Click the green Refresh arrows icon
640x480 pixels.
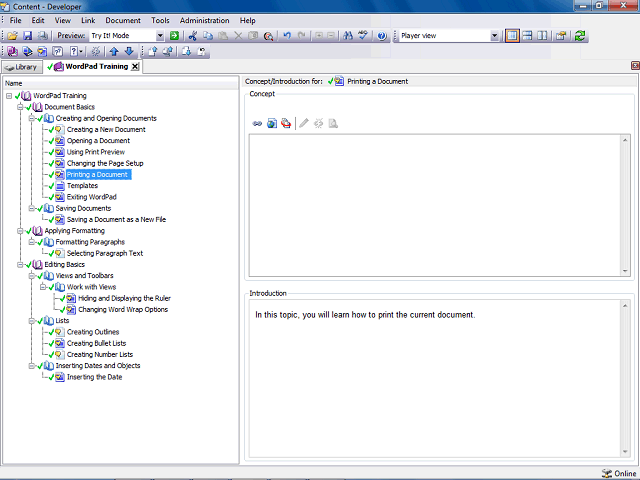coord(580,36)
